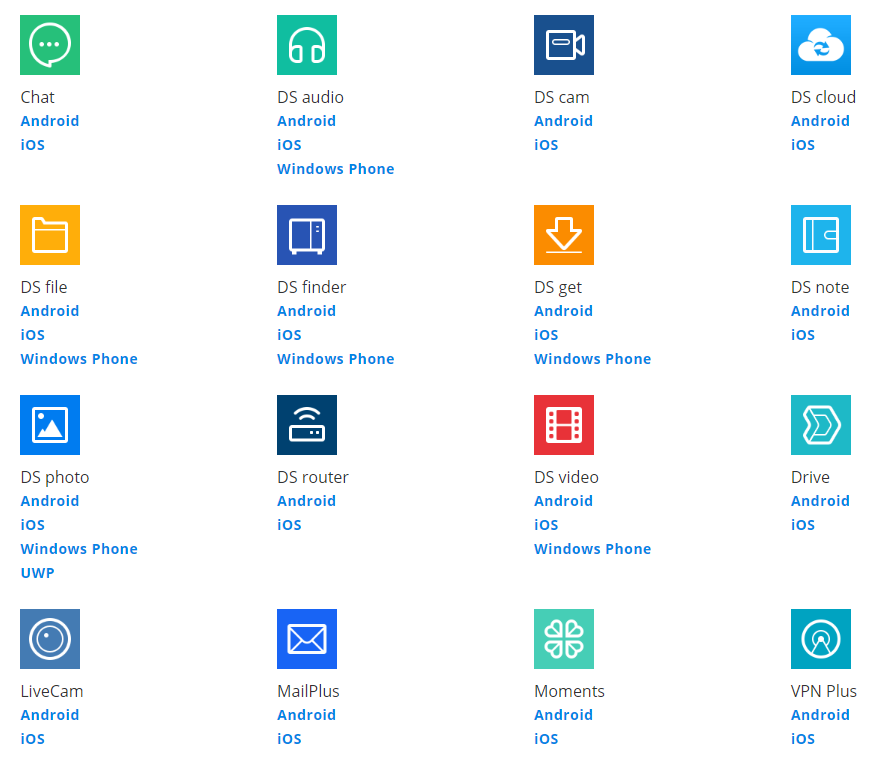Click the "LiveCam" app name text
Screen dimensions: 884x773
(x=52, y=691)
